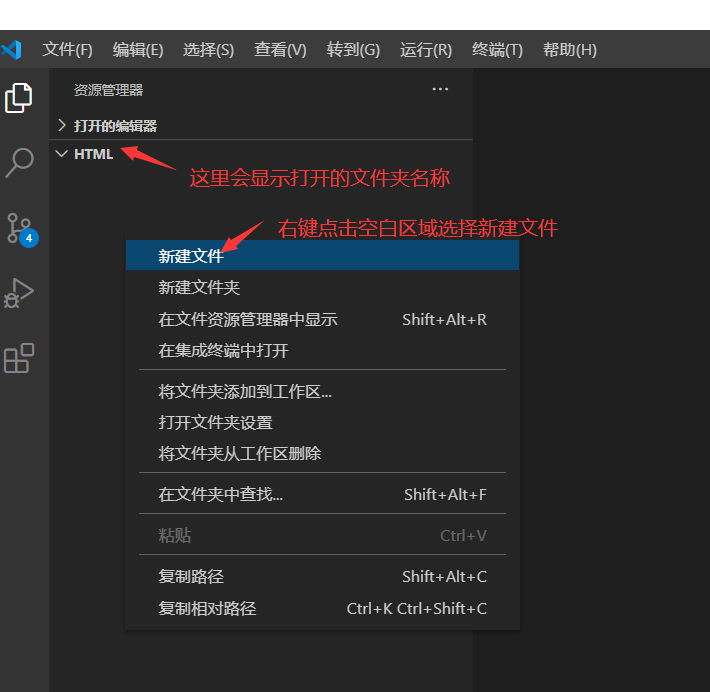Click 在文件夹中查找 menu entry
The height and width of the screenshot is (692, 710).
point(221,494)
